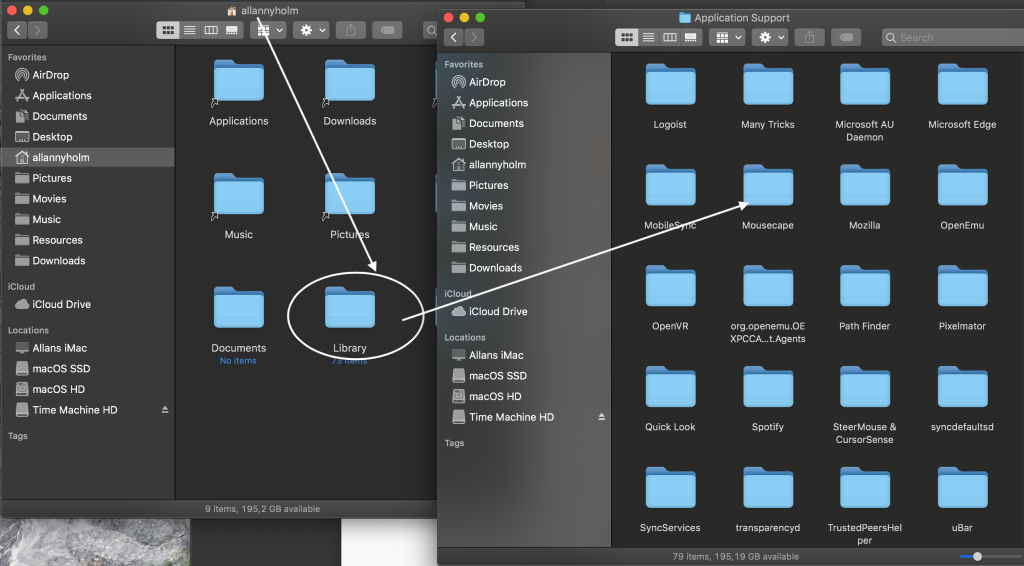Viewport: 1024px width, 566px height.
Task: Open the OpenEmu folder
Action: click(963, 185)
